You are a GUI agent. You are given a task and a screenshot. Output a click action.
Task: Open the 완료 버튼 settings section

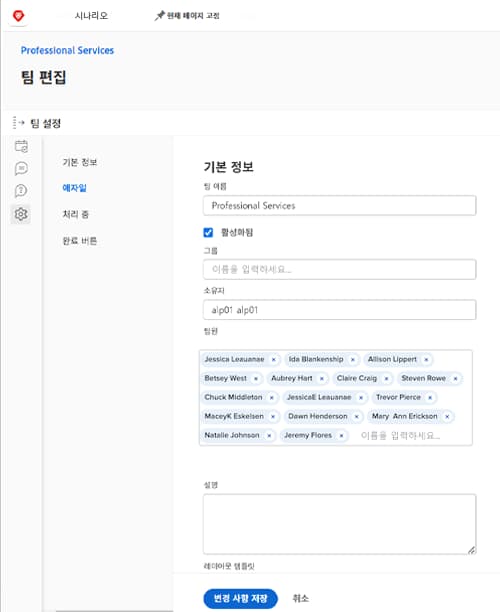coord(80,241)
